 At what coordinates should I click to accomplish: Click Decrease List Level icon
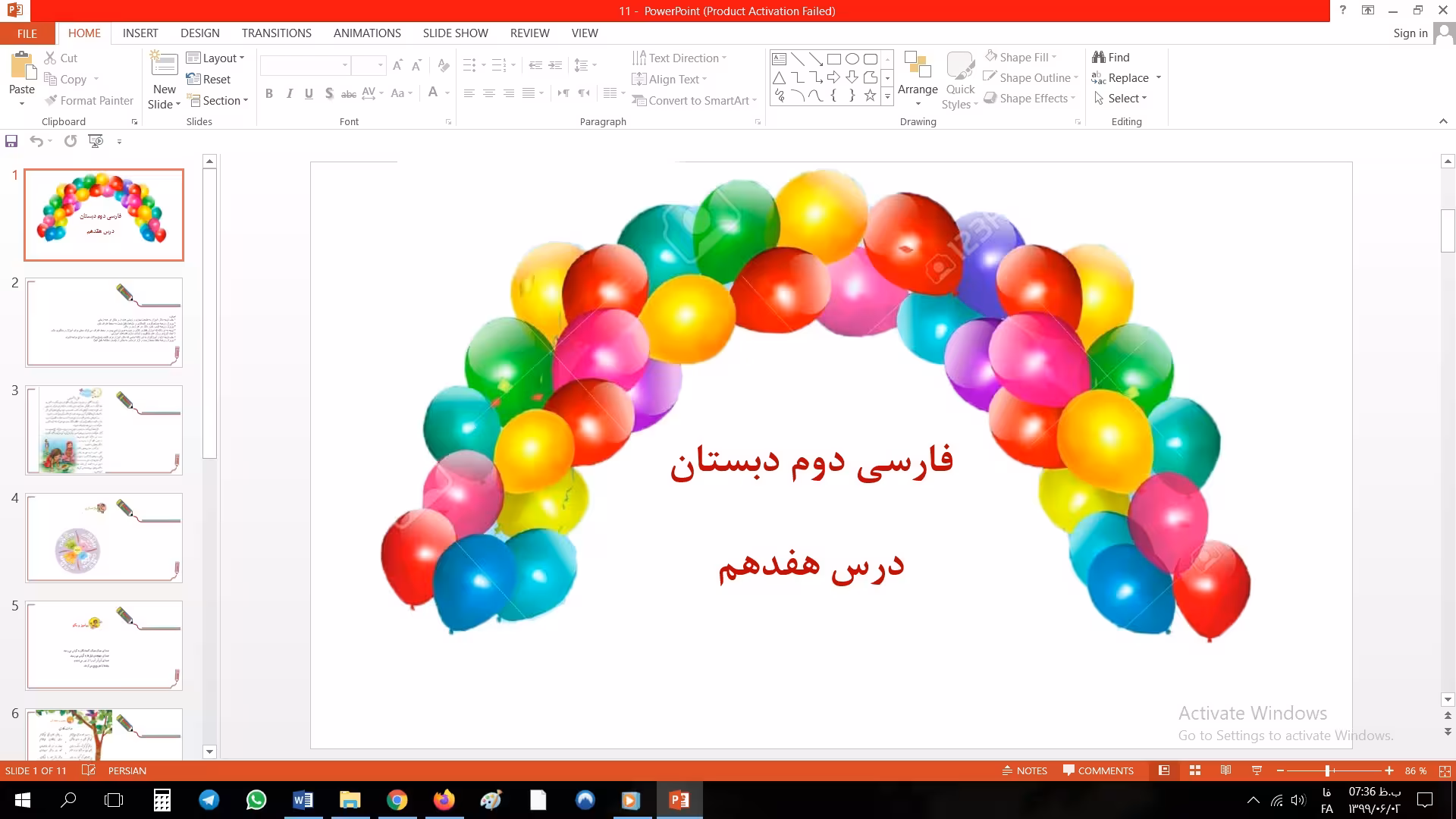click(x=535, y=65)
